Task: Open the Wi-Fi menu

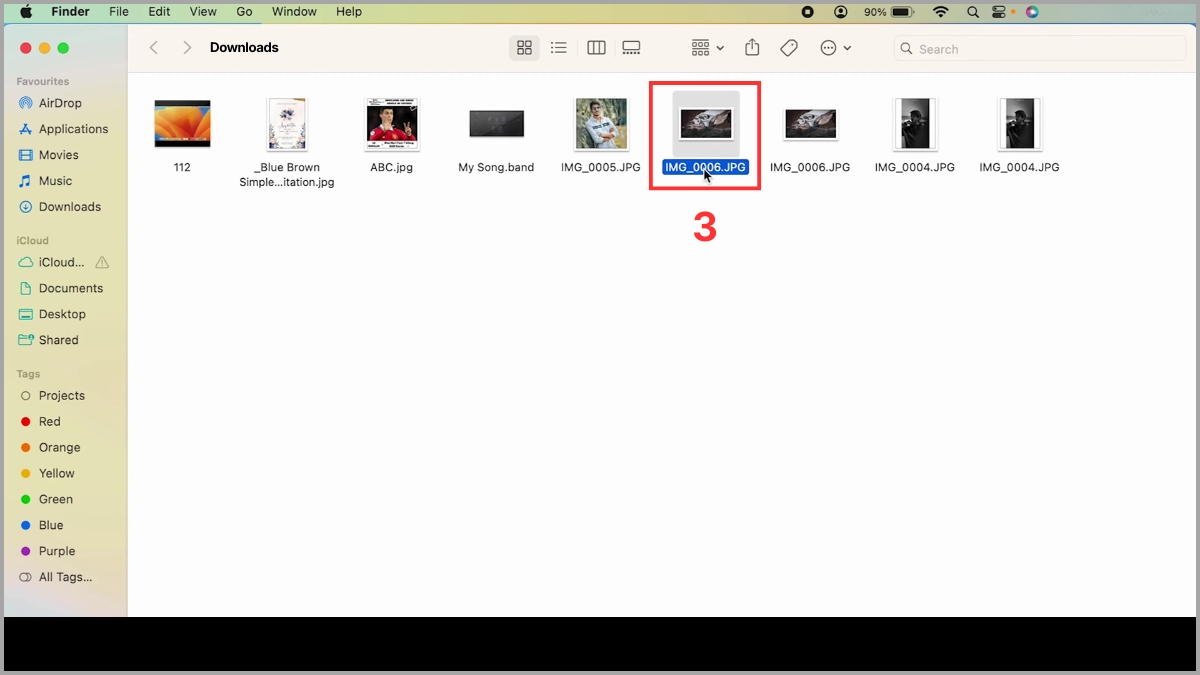Action: coord(940,12)
